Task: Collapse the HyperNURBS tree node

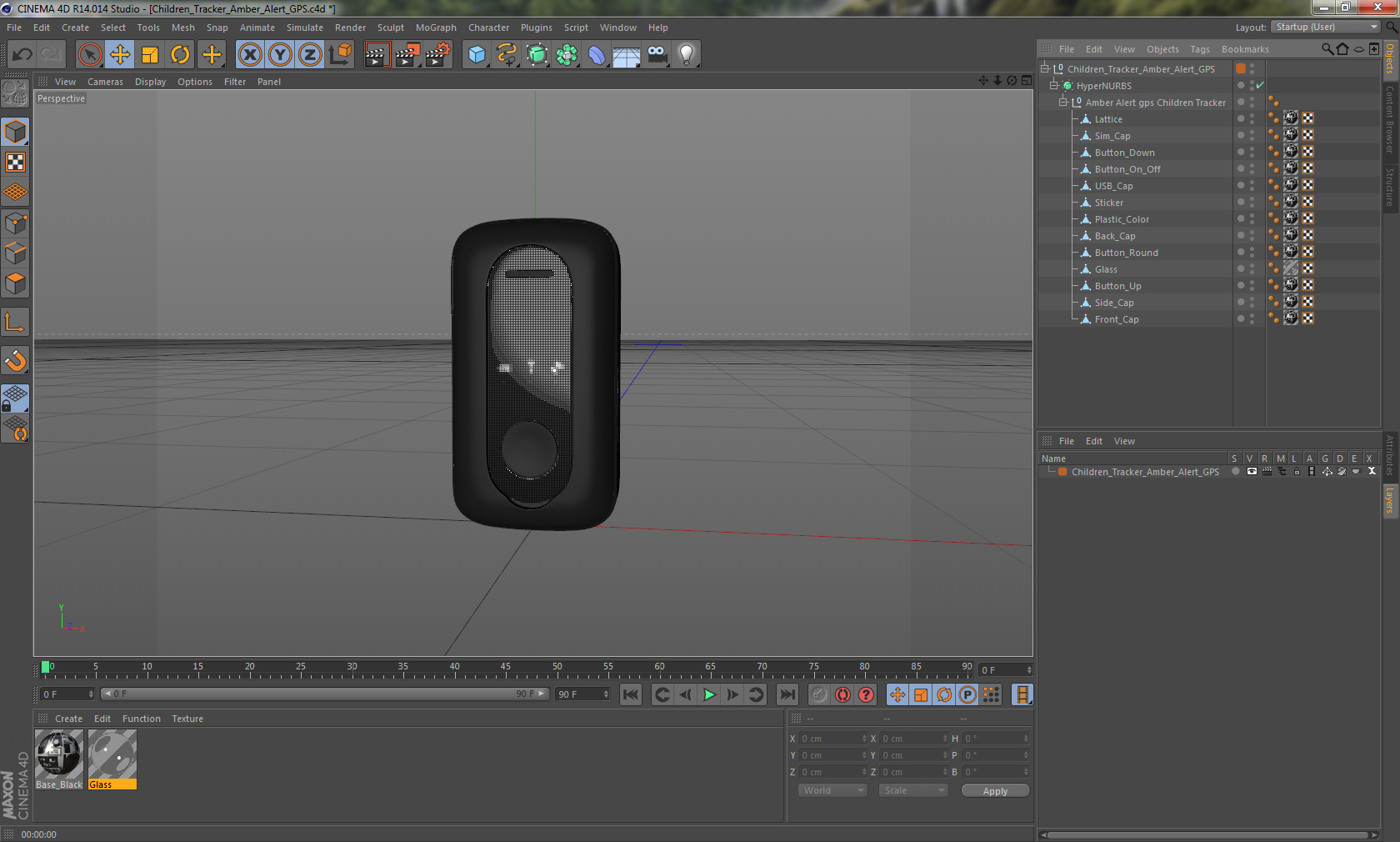Action: click(x=1053, y=86)
